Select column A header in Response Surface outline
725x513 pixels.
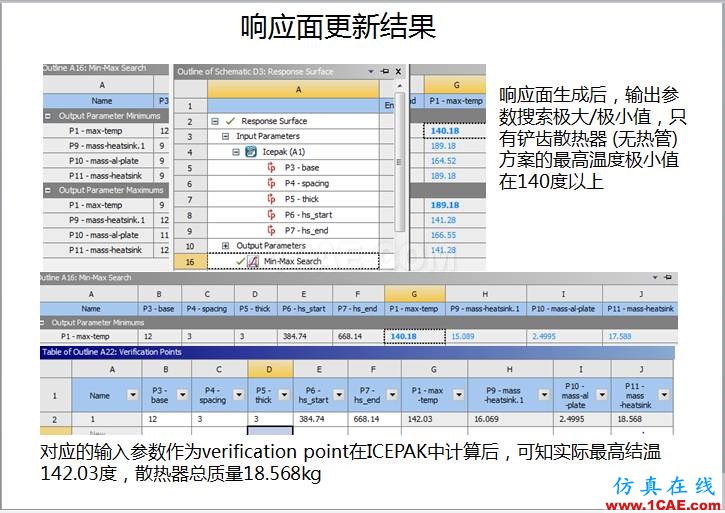click(293, 89)
